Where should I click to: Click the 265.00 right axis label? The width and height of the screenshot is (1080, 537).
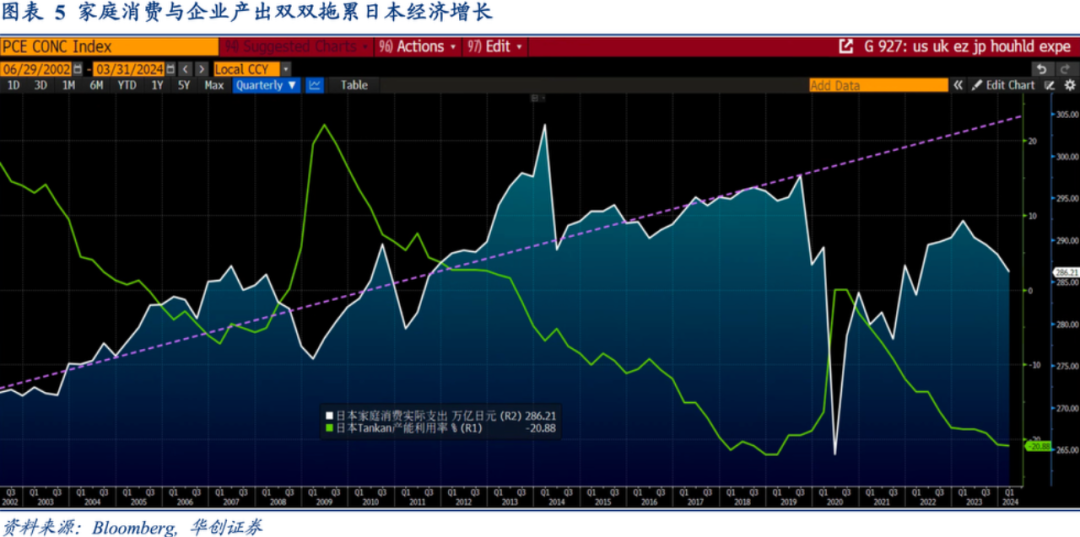click(x=1066, y=450)
